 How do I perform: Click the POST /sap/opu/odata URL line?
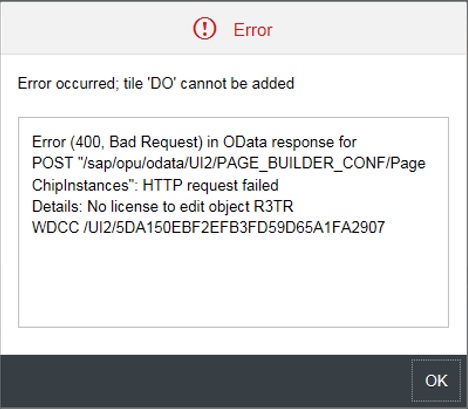coord(229,163)
